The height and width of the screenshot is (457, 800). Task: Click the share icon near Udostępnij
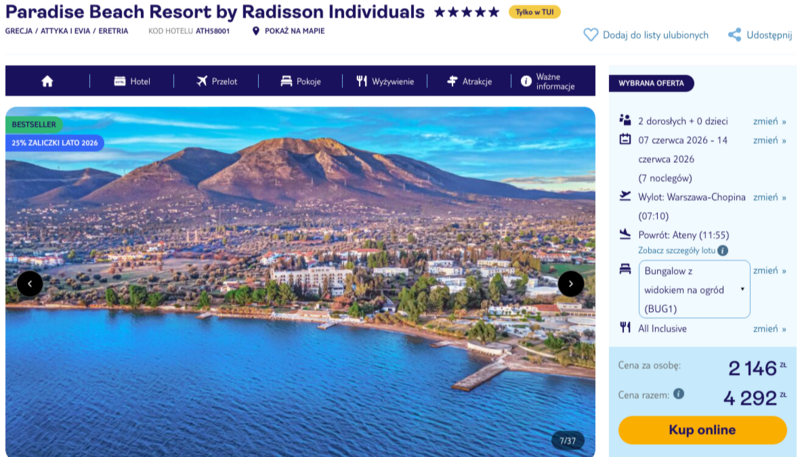pyautogui.click(x=735, y=35)
